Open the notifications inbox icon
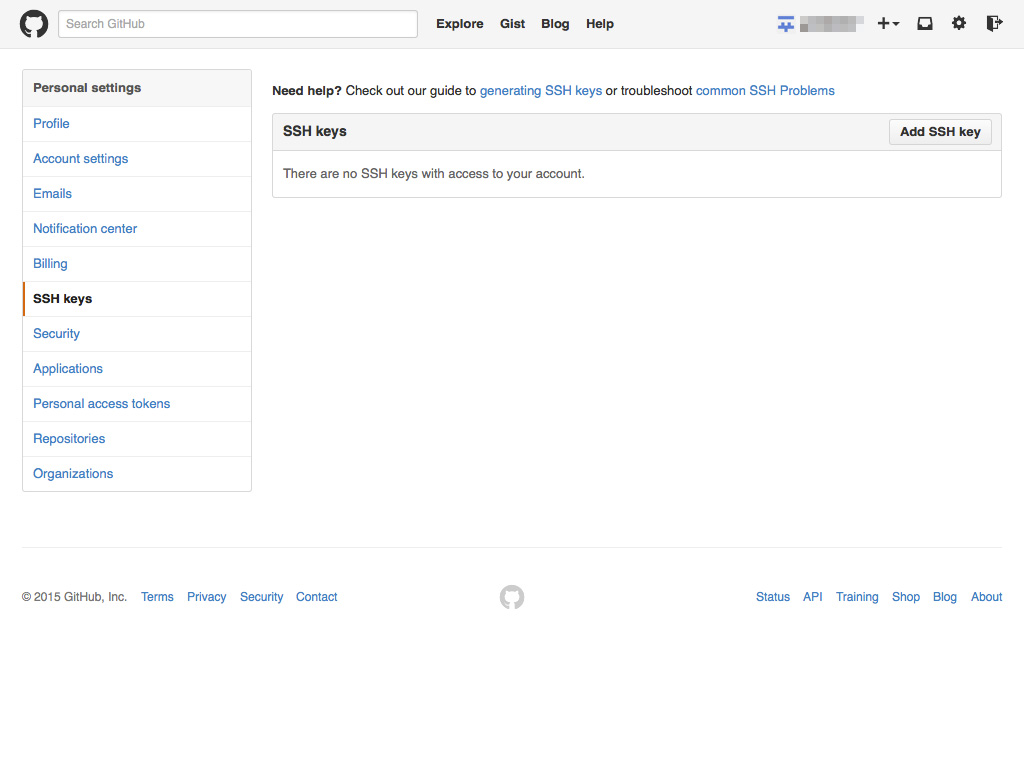1024x768 pixels. [x=925, y=24]
